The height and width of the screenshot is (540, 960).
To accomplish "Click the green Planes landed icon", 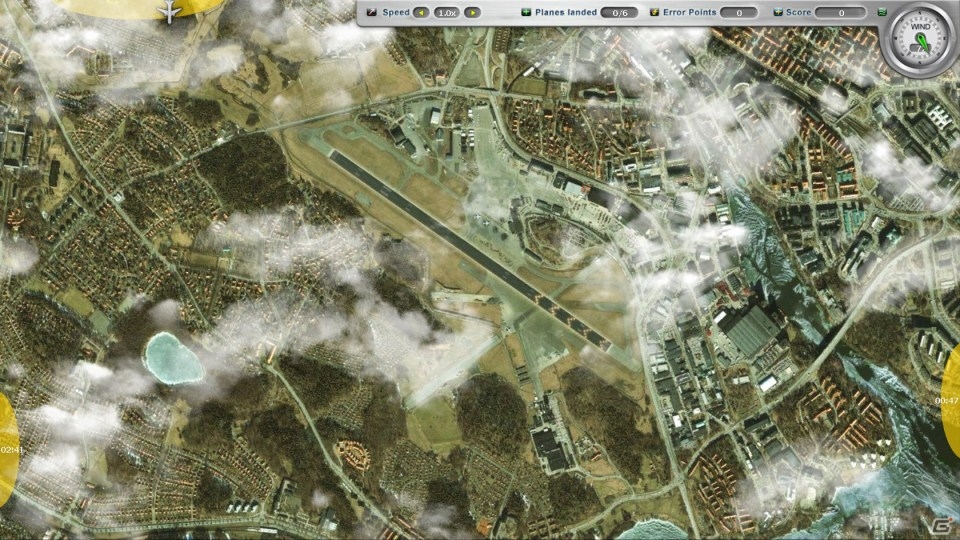I will coord(526,12).
